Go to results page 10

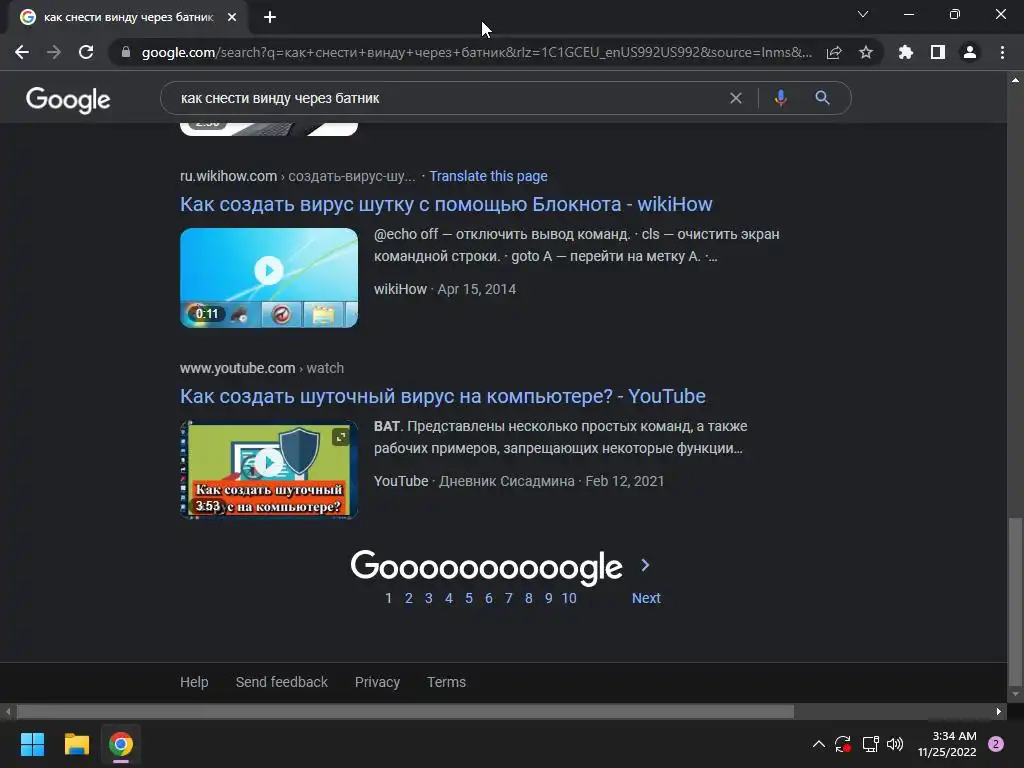tap(569, 598)
